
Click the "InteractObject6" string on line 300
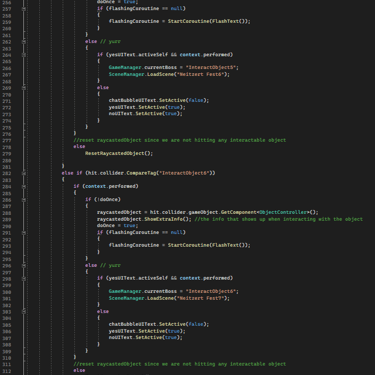(211, 291)
